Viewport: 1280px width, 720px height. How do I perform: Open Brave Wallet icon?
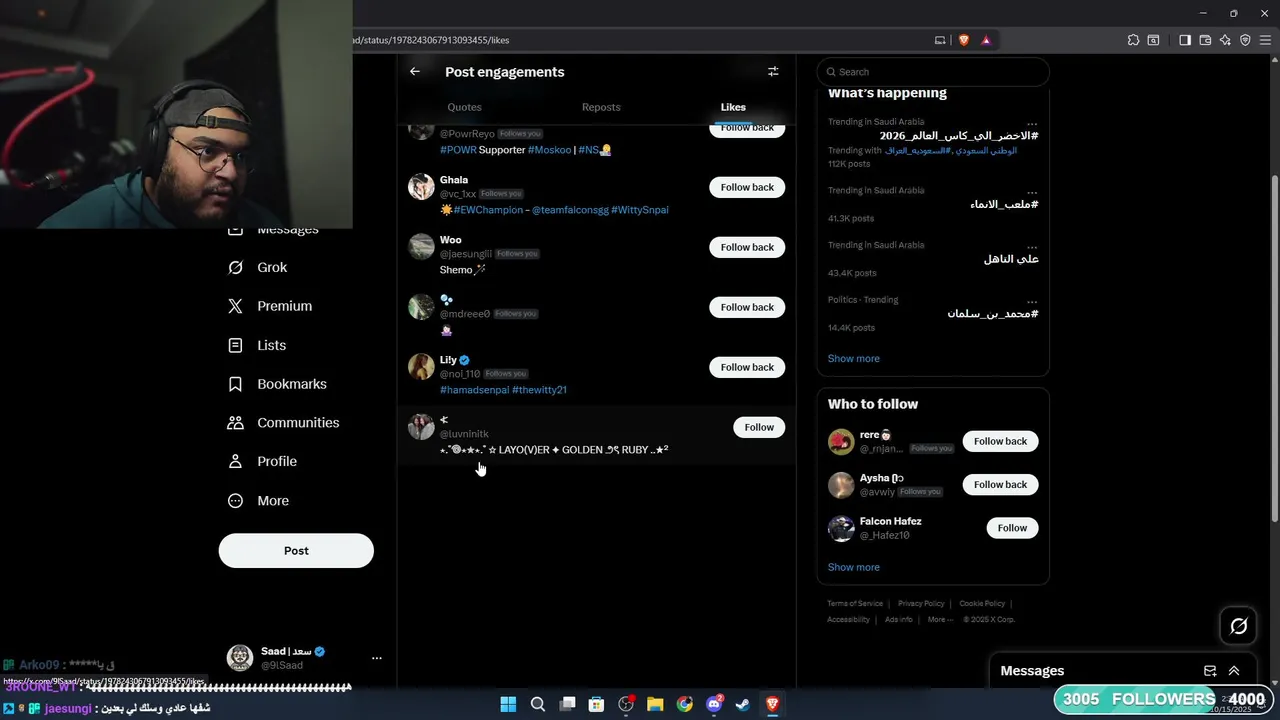click(x=1205, y=40)
